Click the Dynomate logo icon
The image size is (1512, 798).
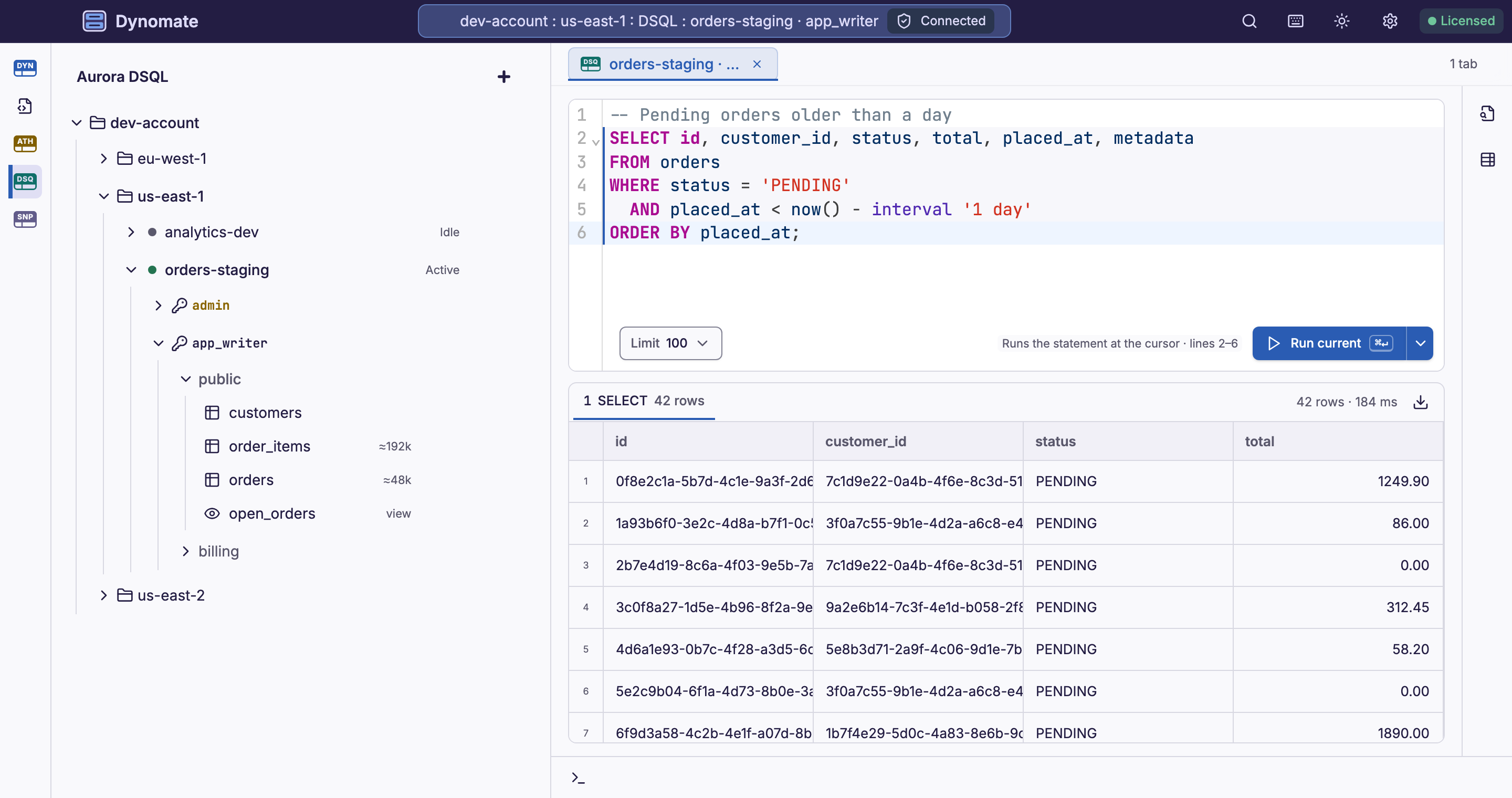[x=94, y=21]
